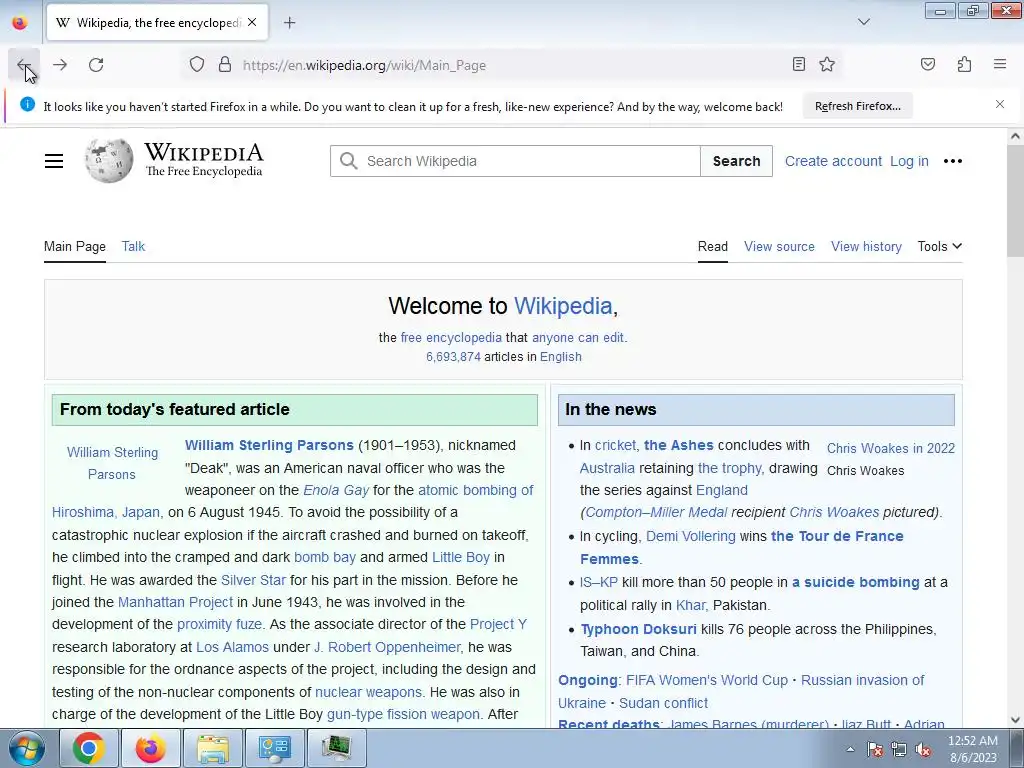List all tabs dropdown arrow
Viewport: 1024px width, 768px height.
pos(863,22)
